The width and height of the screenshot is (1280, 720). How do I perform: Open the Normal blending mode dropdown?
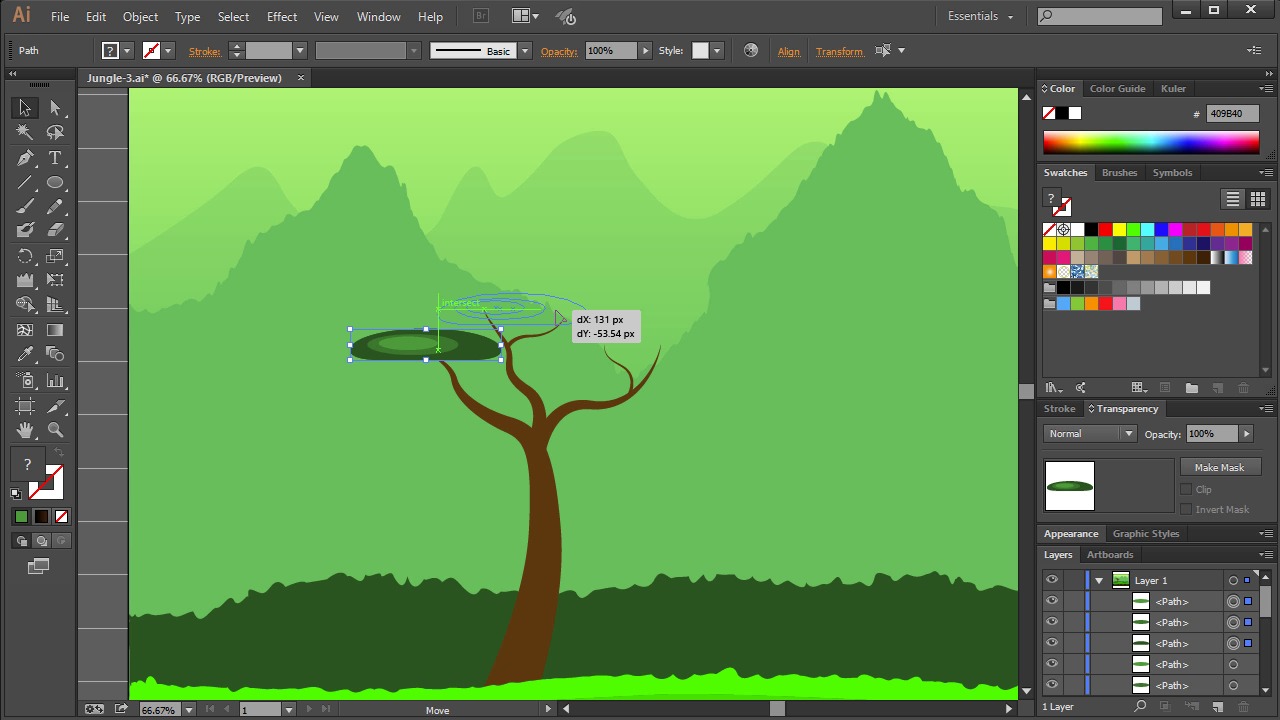(x=1090, y=434)
